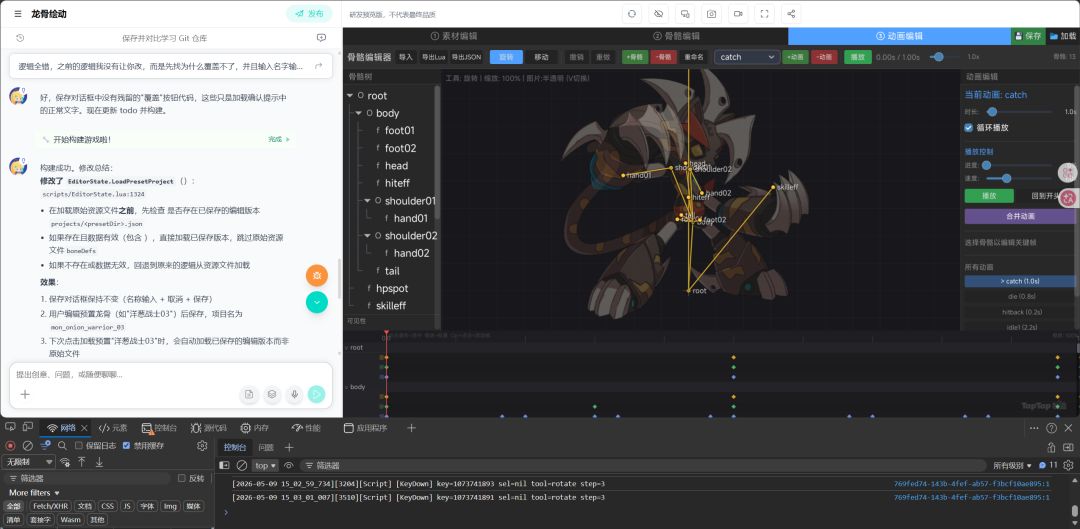Screen dimensions: 1080x529
Task: Click the purple 合并动画 button
Action: [x=1020, y=216]
